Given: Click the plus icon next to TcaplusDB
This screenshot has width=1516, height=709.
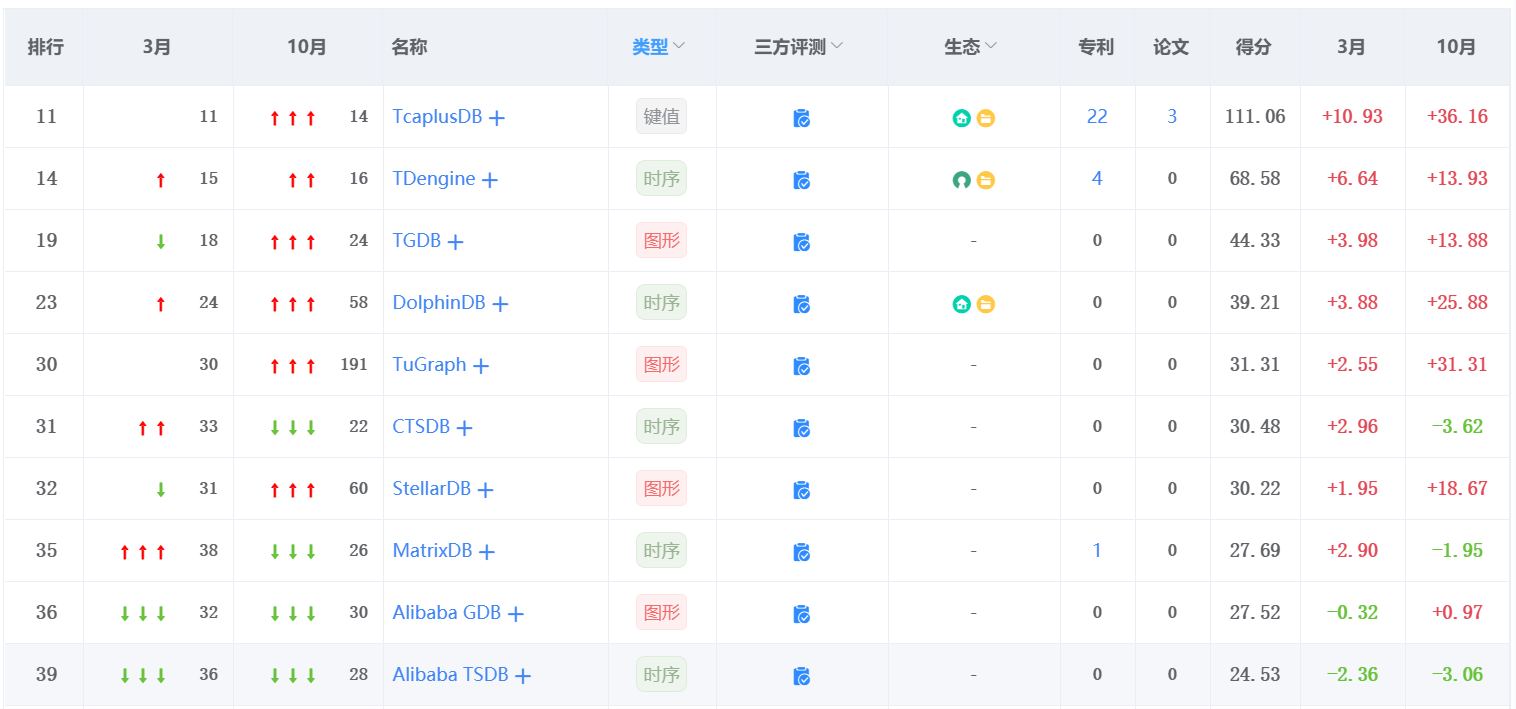Looking at the screenshot, I should tap(498, 117).
